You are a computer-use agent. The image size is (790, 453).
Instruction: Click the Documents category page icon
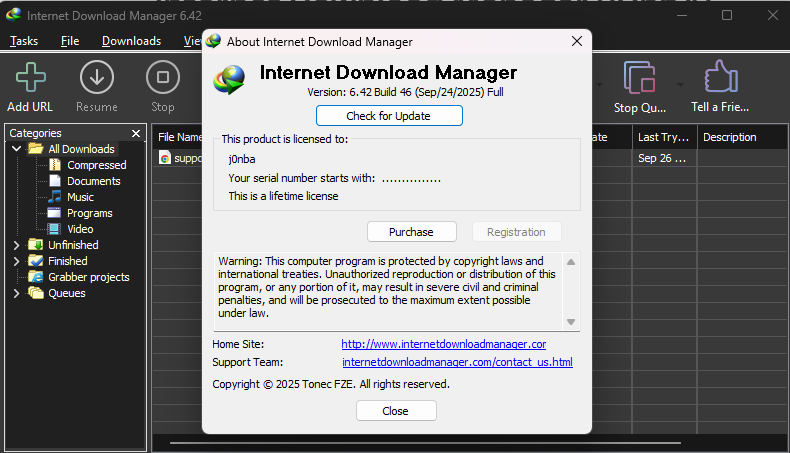coord(55,181)
